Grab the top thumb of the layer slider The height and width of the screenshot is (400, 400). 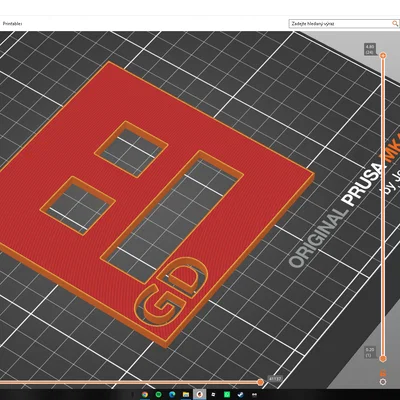[x=383, y=56]
